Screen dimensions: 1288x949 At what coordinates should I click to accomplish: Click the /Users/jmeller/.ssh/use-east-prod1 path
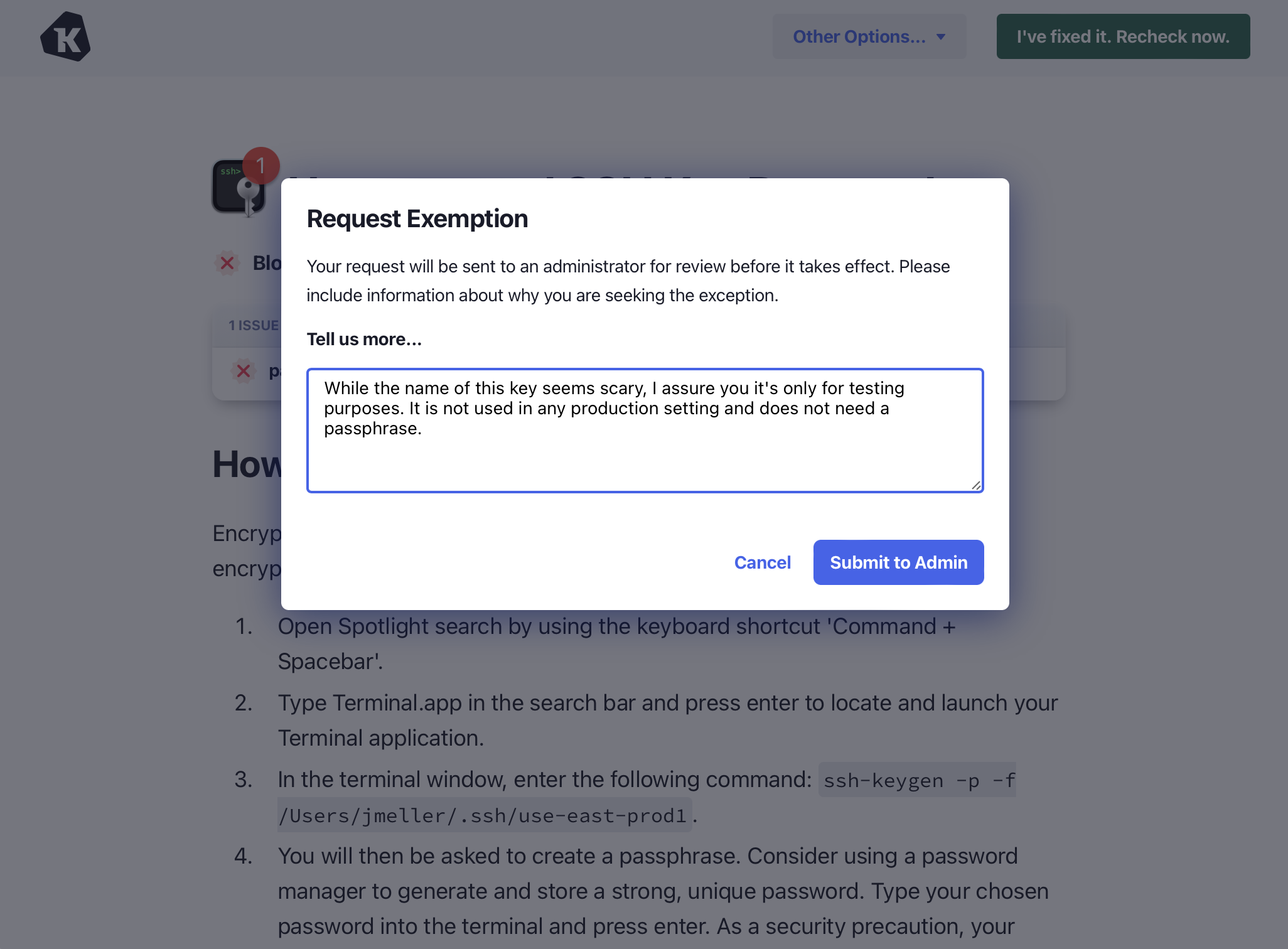483,815
